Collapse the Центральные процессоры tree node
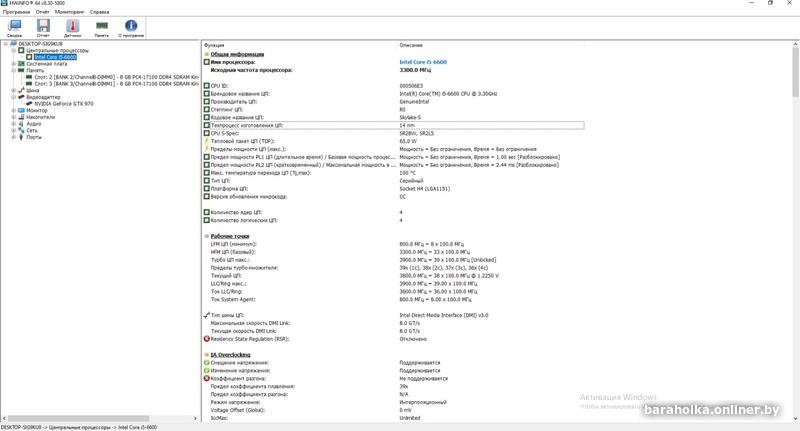The height and width of the screenshot is (431, 800). (x=14, y=50)
